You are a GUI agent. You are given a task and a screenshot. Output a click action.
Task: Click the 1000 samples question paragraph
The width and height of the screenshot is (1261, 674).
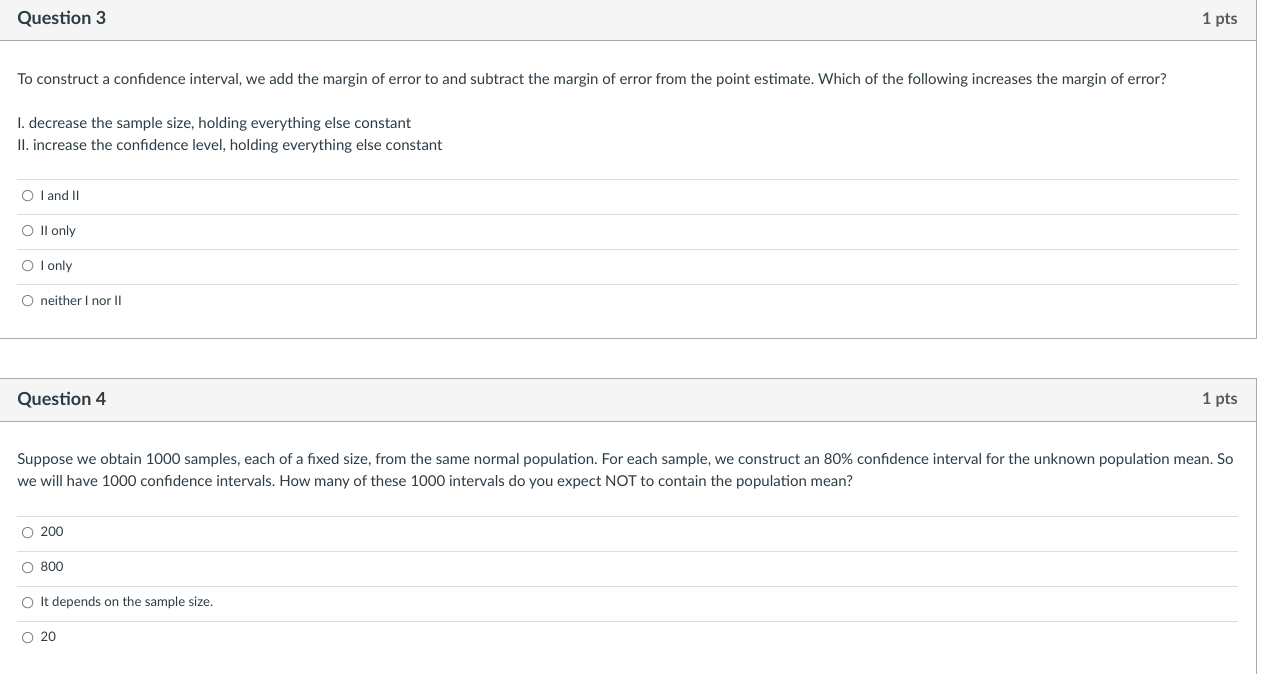(625, 470)
